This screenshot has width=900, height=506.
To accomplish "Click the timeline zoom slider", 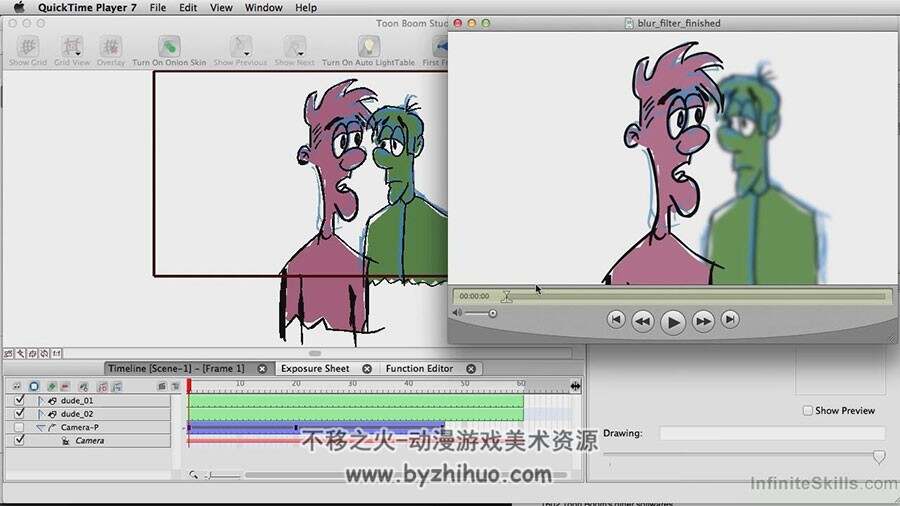I will [x=224, y=476].
